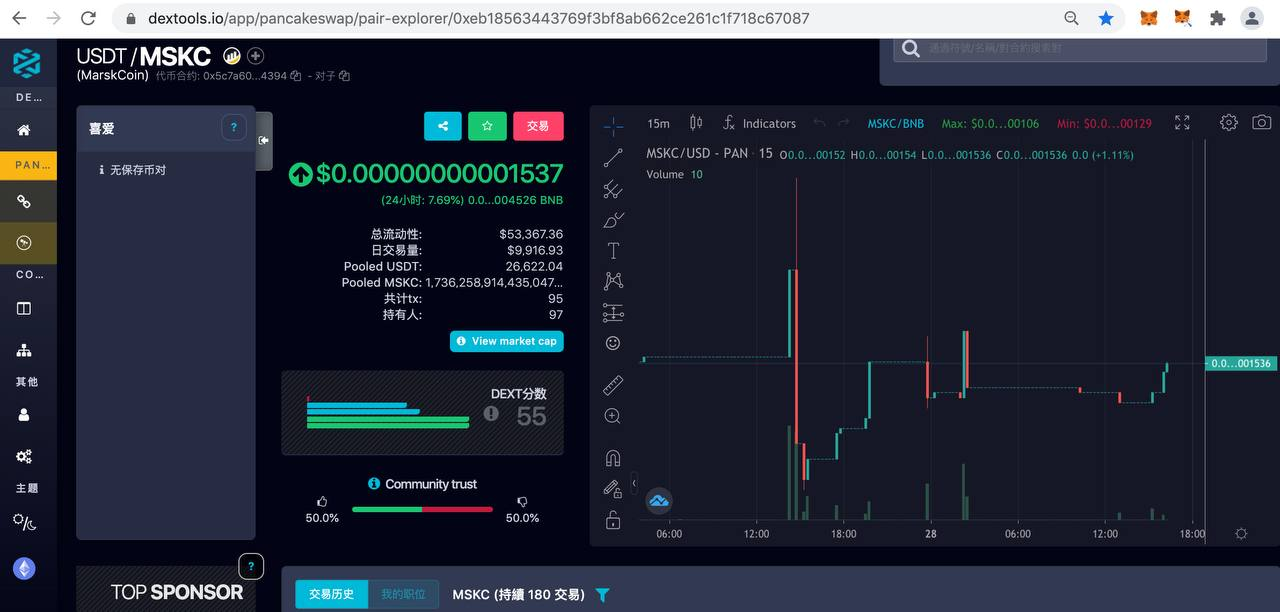The image size is (1280, 612).
Task: Pick the text annotation tool
Action: point(613,250)
